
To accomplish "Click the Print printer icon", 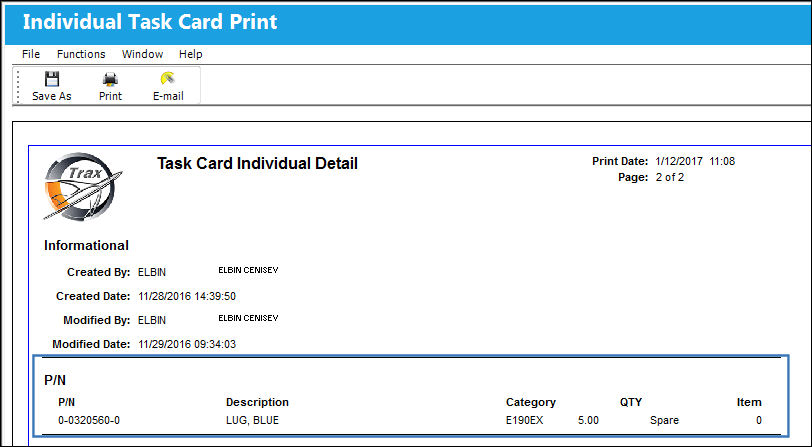I will click(110, 79).
